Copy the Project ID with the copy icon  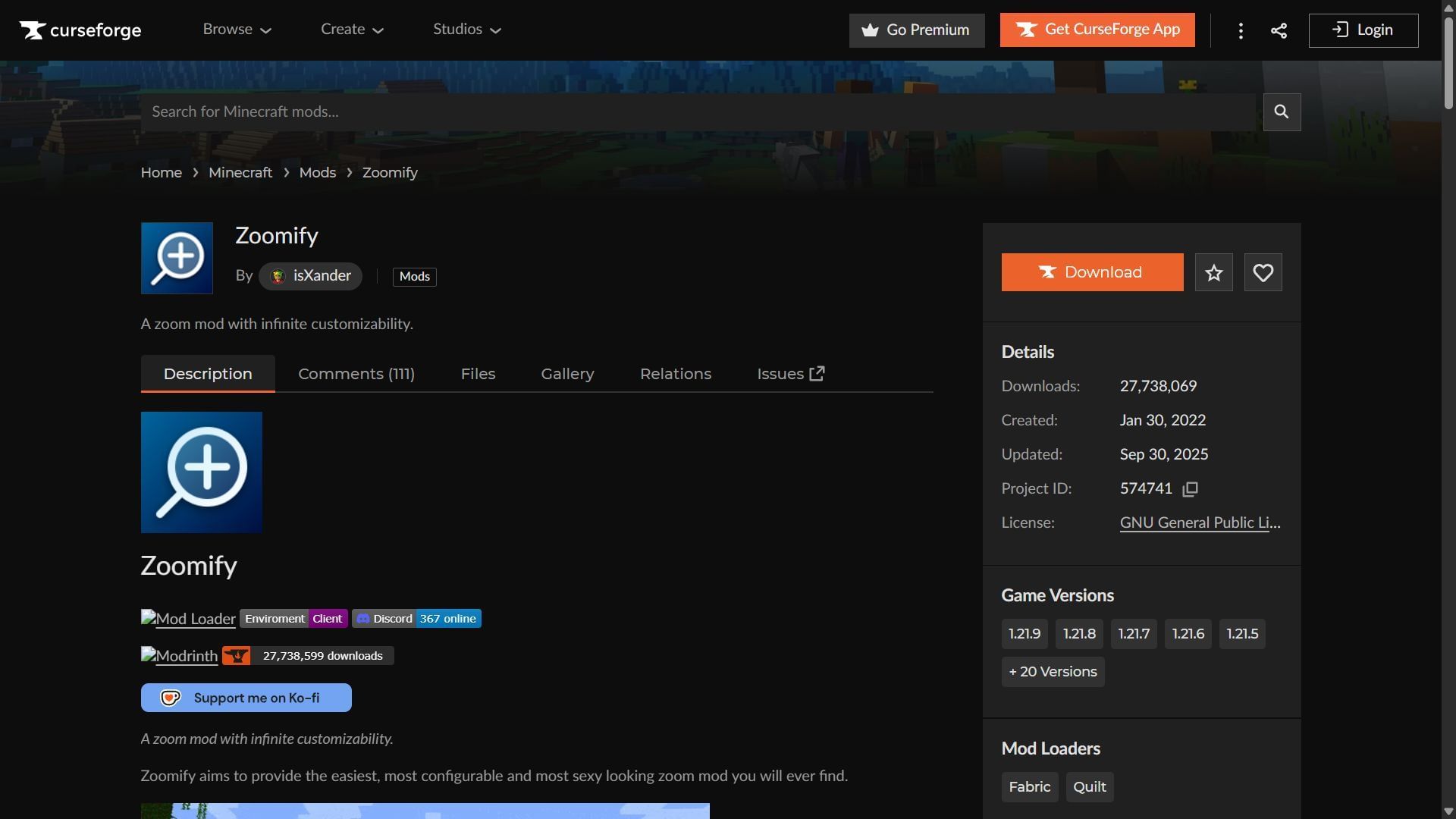(x=1191, y=488)
